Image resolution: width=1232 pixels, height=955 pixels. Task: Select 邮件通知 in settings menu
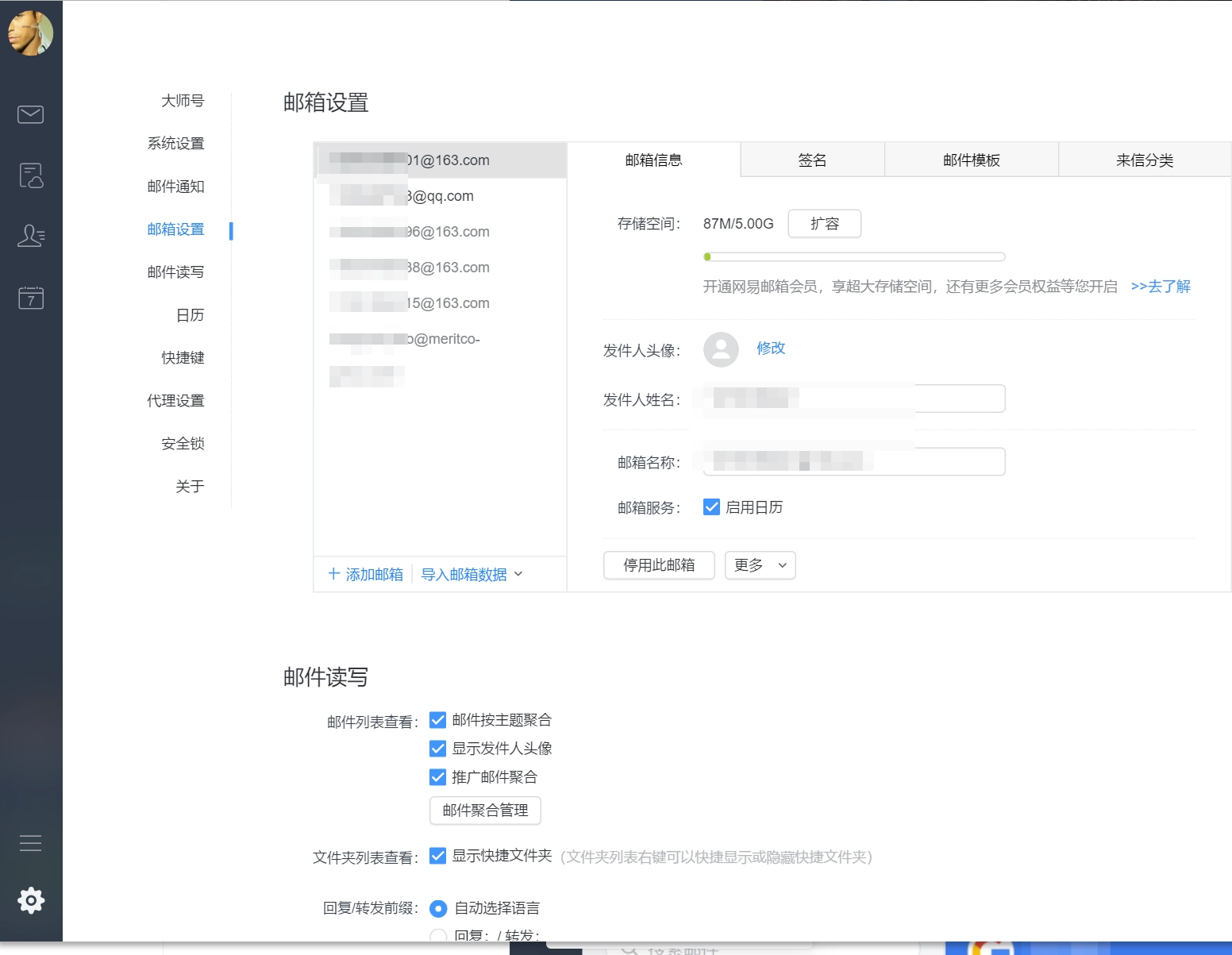tap(175, 187)
